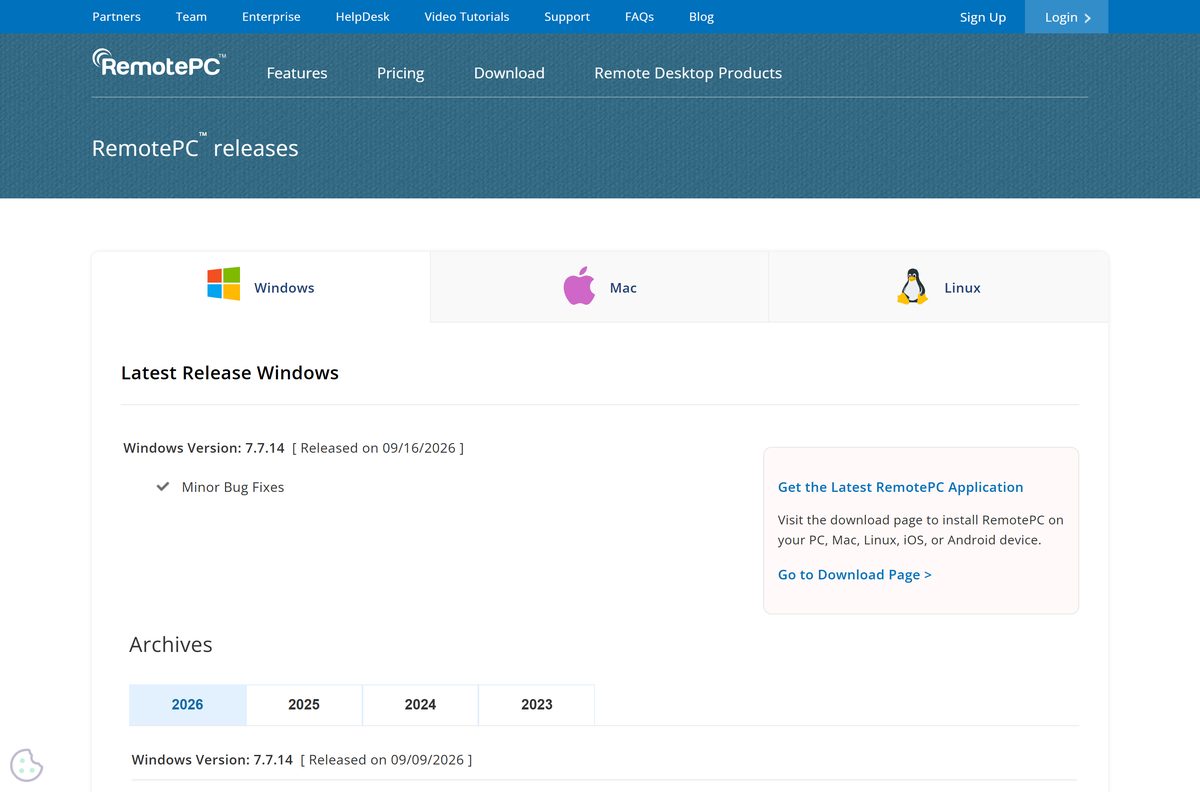
Task: Switch to the Linux releases tab
Action: (x=938, y=287)
